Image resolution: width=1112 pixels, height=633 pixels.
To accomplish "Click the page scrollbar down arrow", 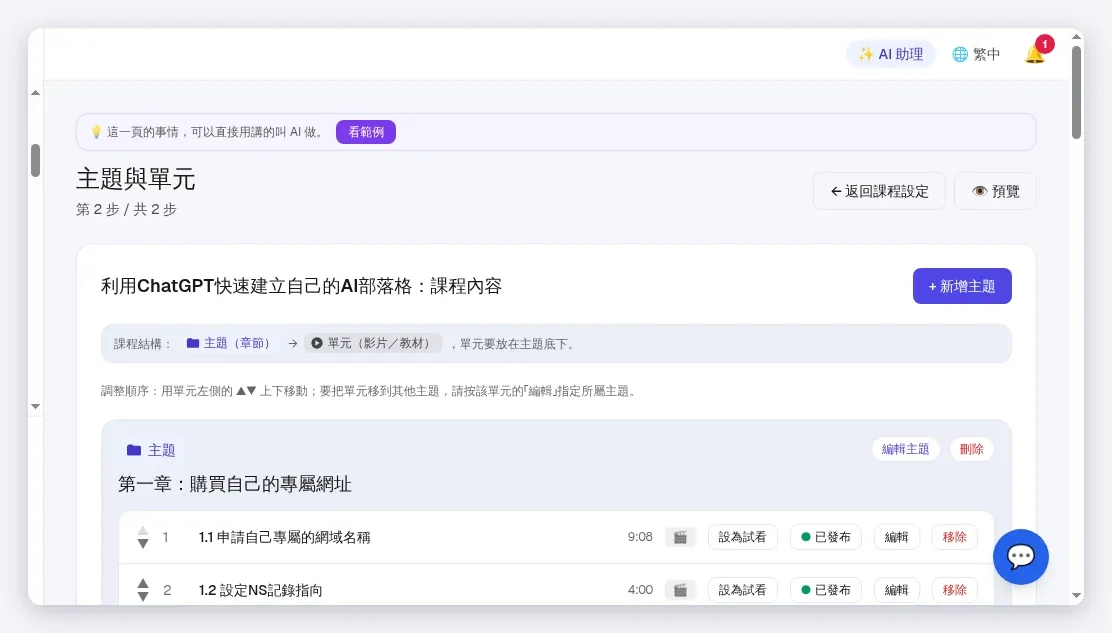I will (x=1077, y=595).
